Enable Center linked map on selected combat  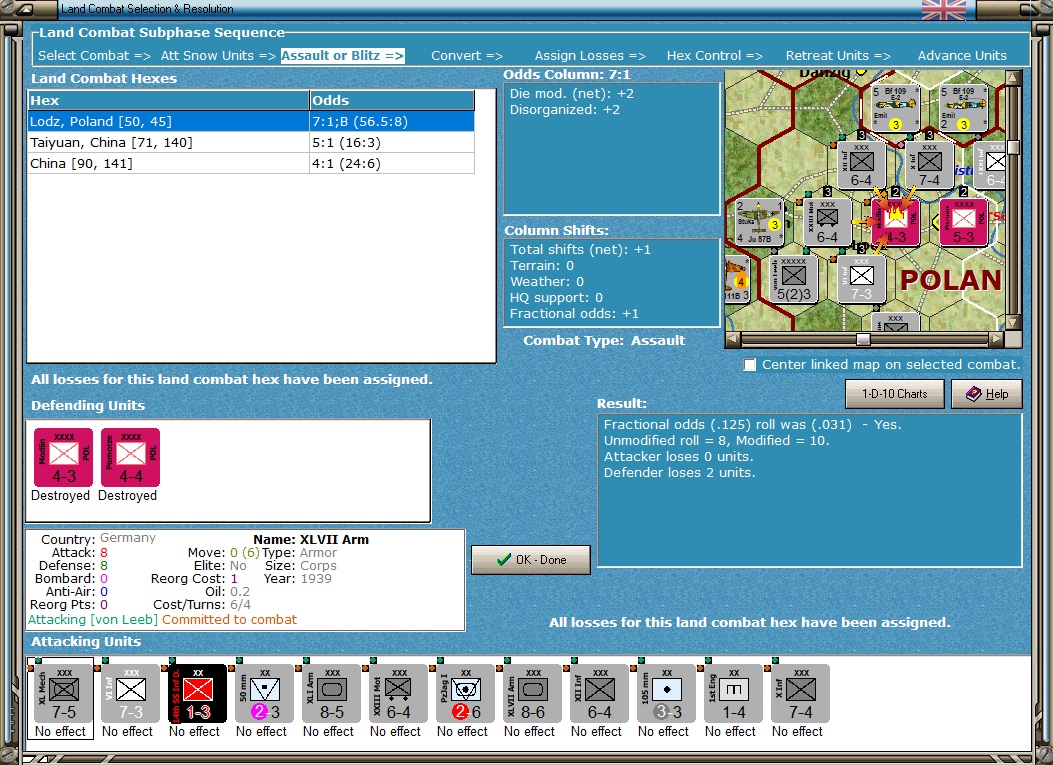coord(749,365)
